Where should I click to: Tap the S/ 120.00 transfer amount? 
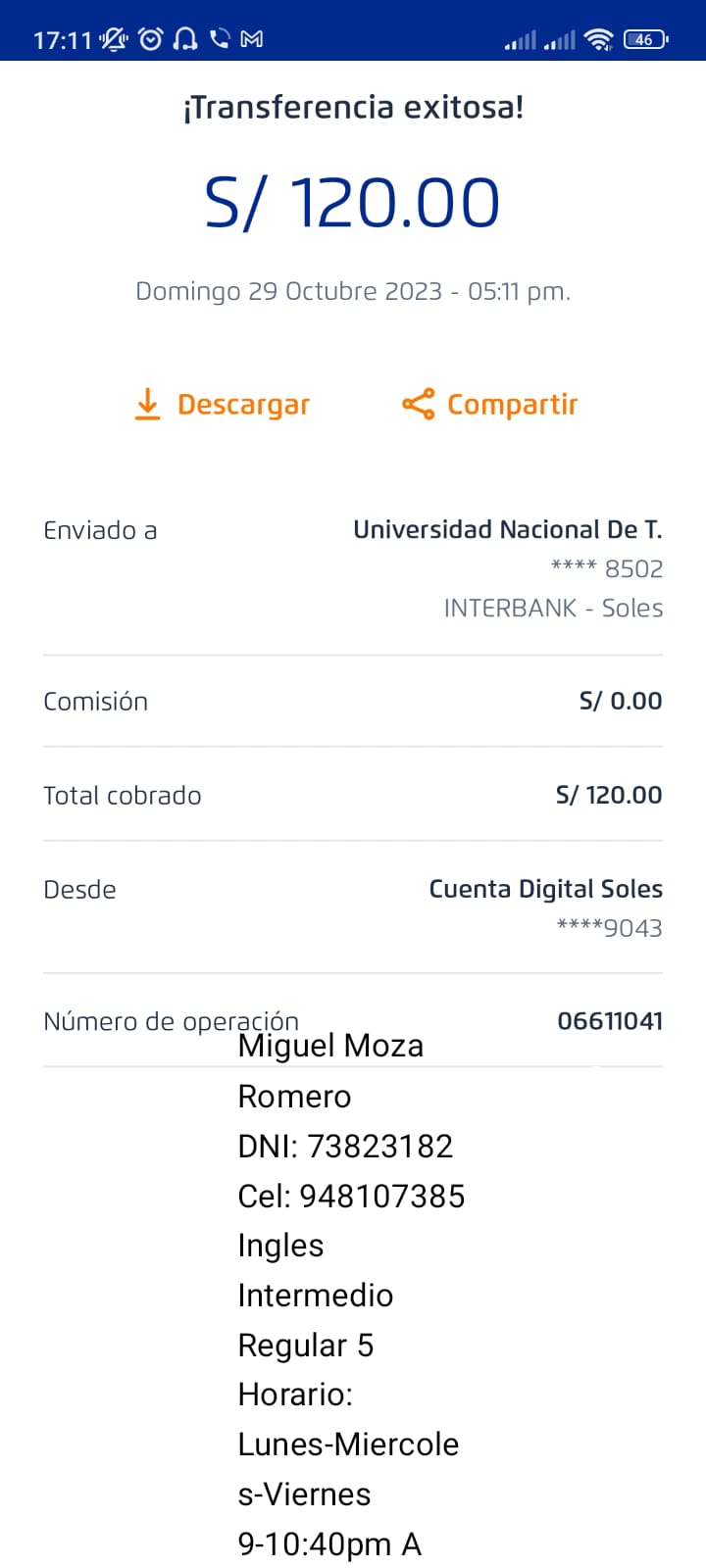point(353,203)
